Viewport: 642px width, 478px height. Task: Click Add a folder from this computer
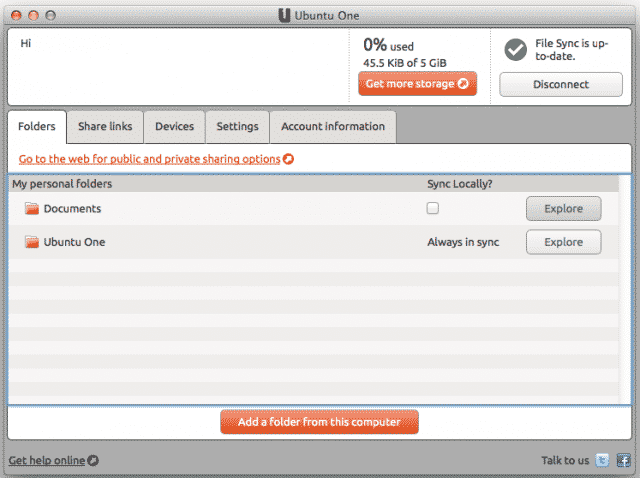tap(319, 422)
